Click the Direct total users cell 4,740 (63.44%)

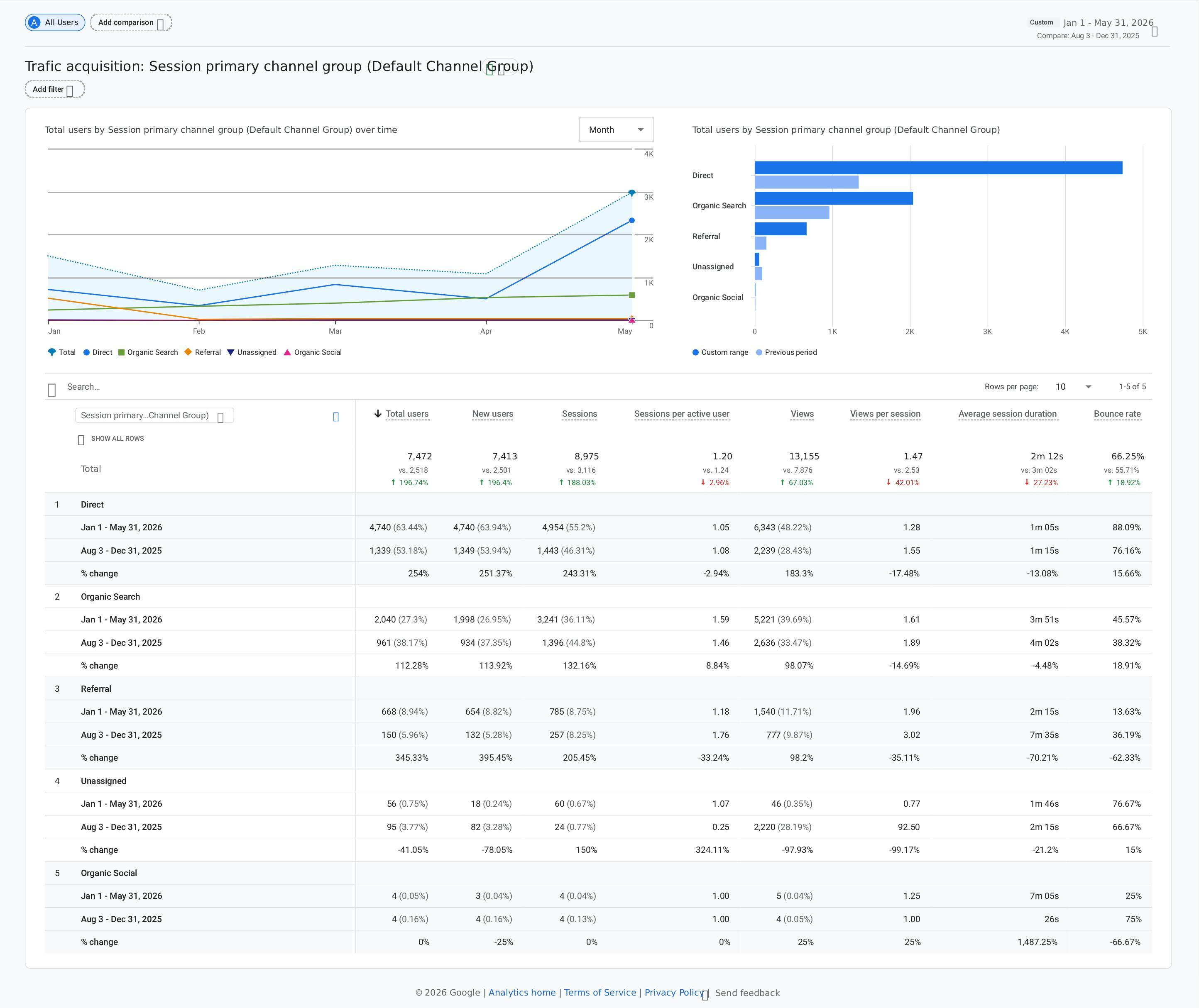[x=399, y=527]
